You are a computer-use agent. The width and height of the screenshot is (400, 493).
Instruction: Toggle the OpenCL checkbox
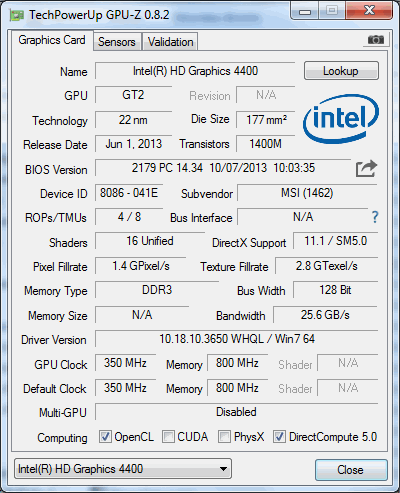point(105,436)
